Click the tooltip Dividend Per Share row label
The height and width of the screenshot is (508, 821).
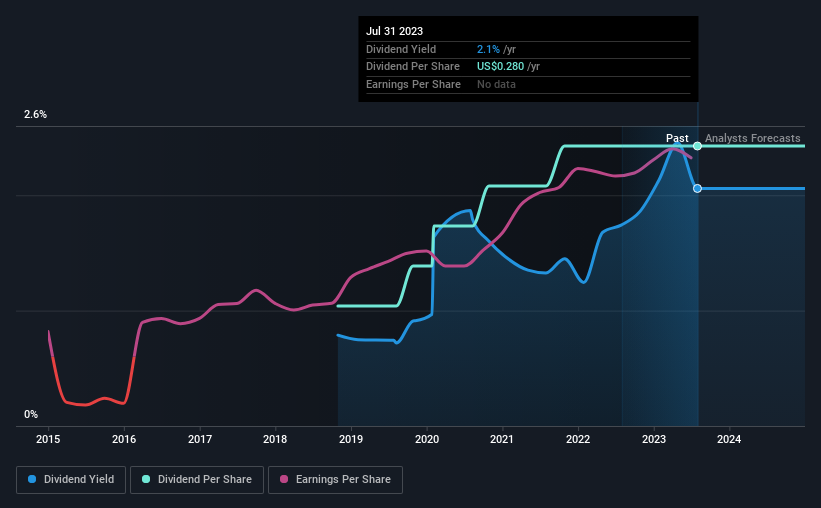click(413, 67)
